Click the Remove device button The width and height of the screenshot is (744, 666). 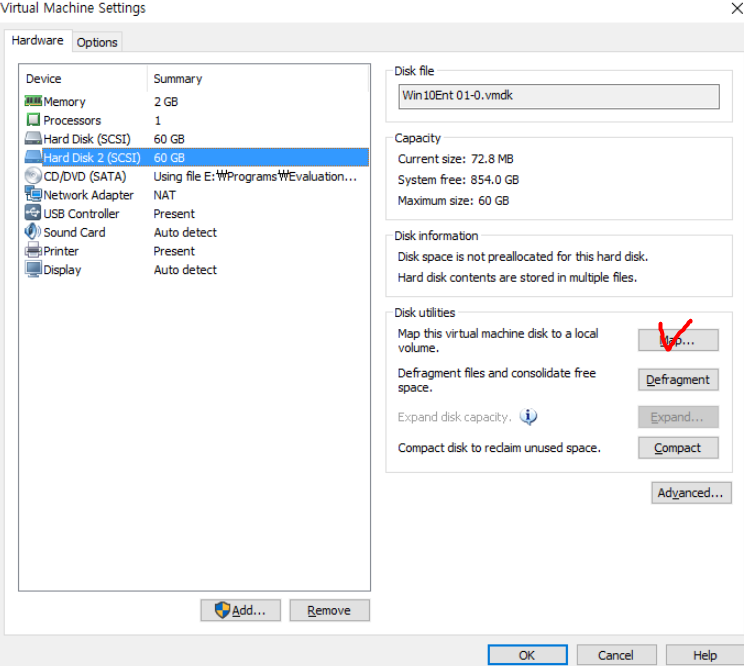(329, 610)
